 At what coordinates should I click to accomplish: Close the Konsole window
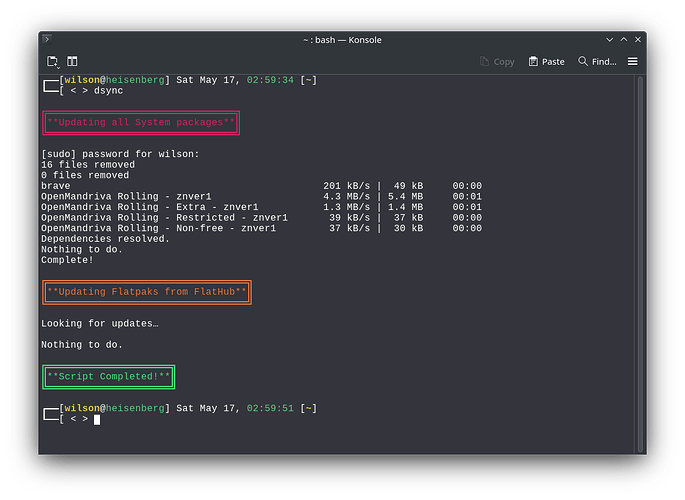tap(638, 40)
